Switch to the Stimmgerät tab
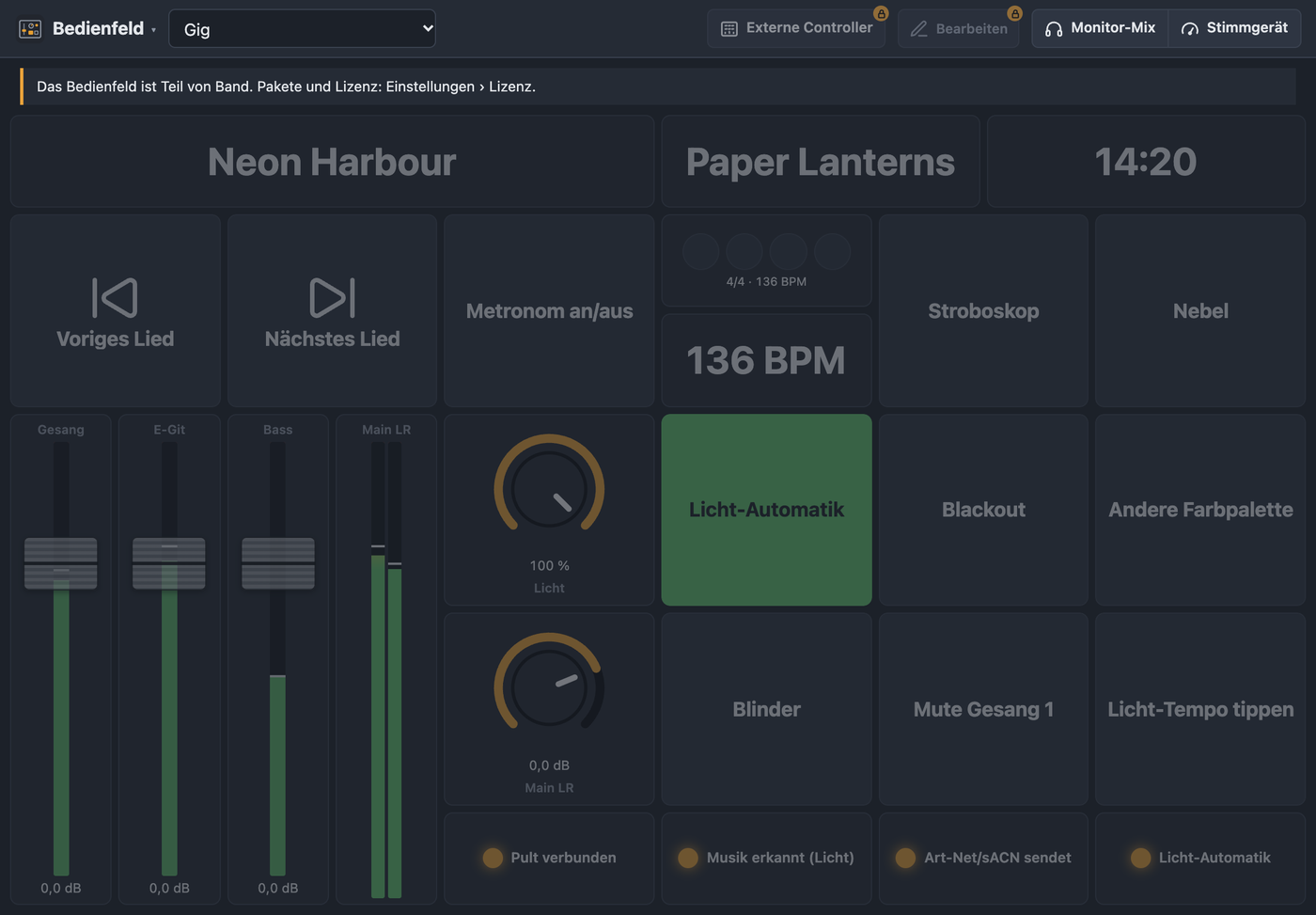 (x=1235, y=28)
